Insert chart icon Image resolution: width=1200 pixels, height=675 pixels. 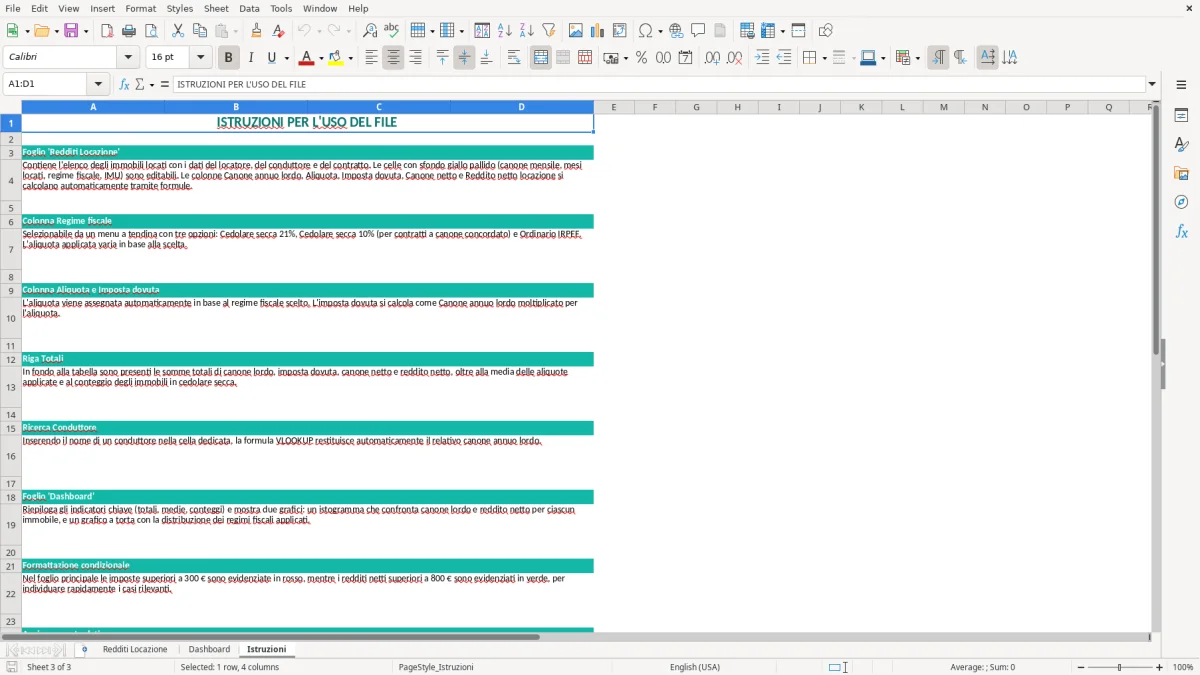click(x=598, y=31)
